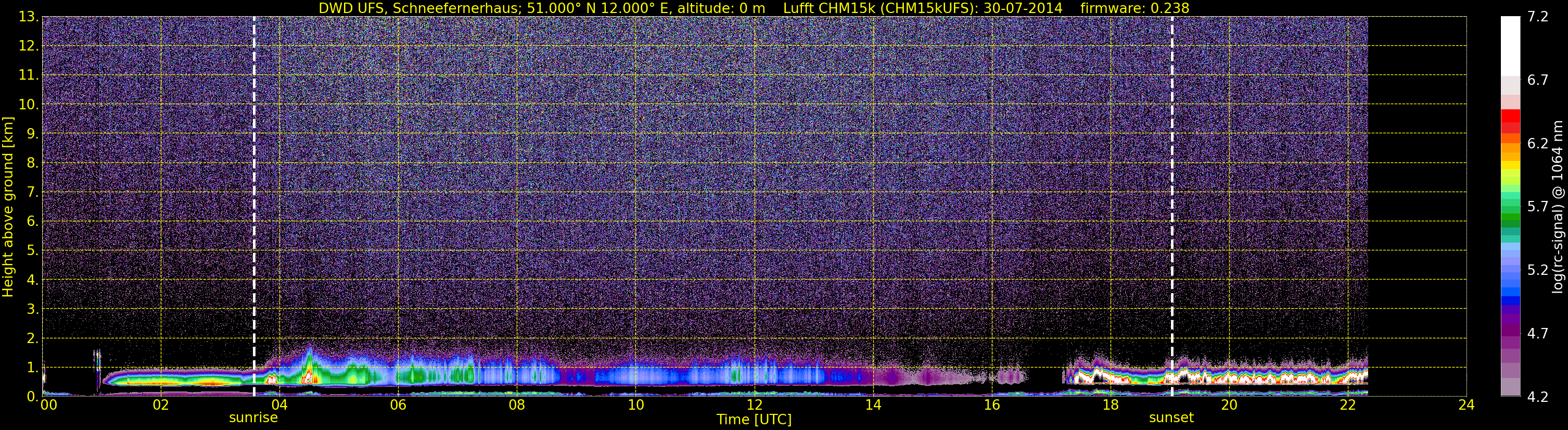Click the 'firmware: 0.238' text

[x=1134, y=8]
